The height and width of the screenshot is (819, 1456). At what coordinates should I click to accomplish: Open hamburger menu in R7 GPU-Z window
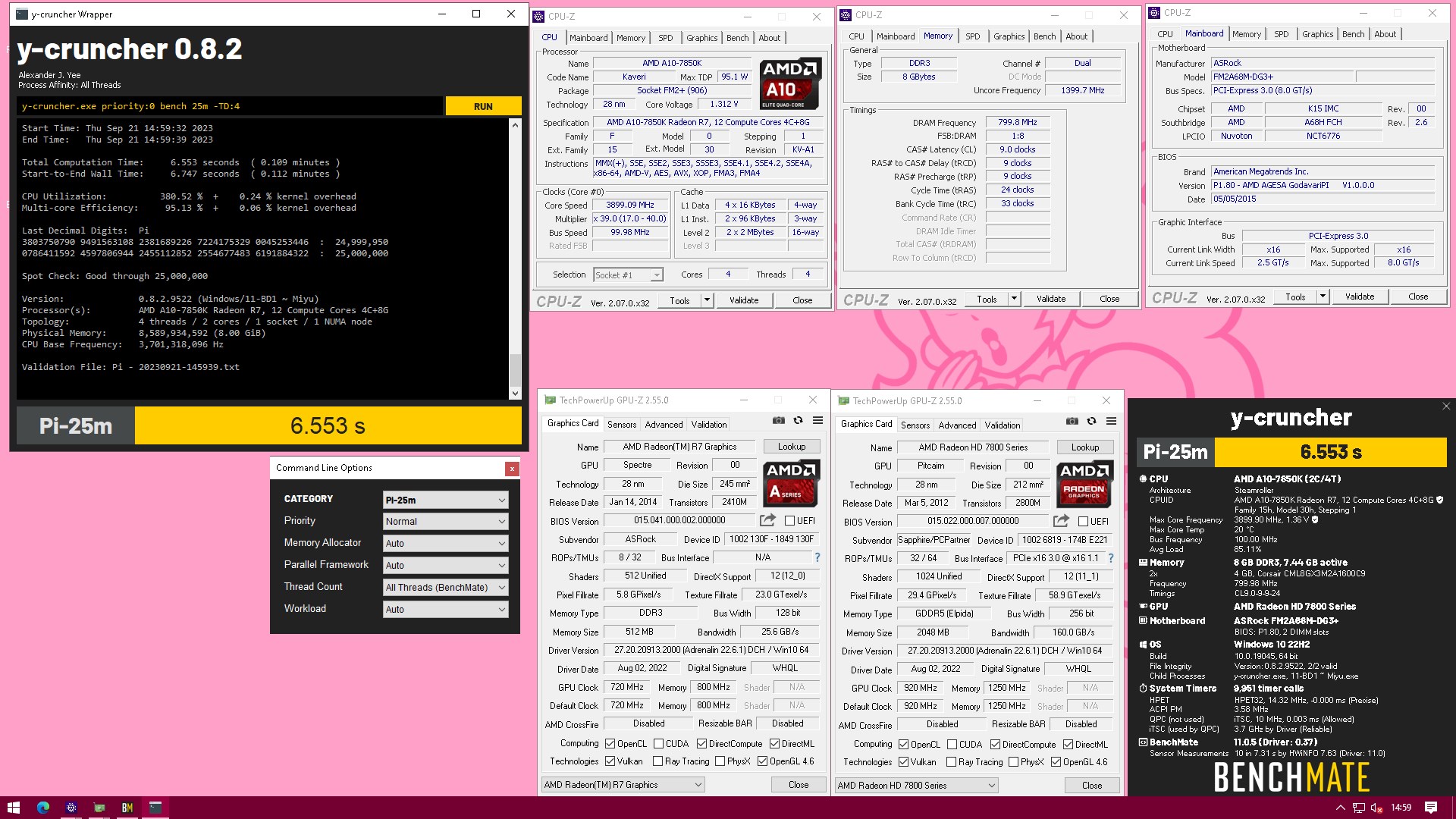(x=818, y=421)
